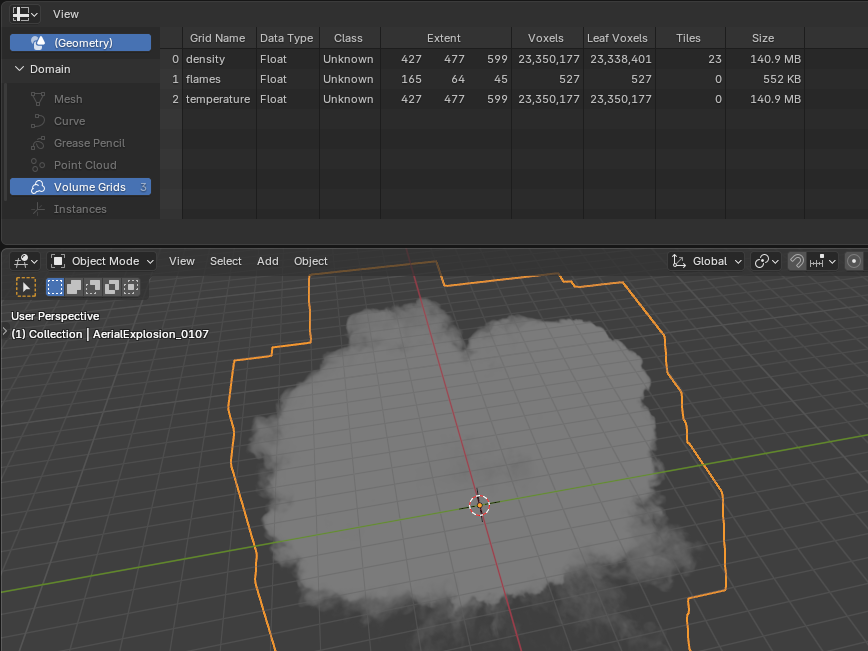Viewport: 868px width, 651px height.
Task: Click the Curve domain icon
Action: click(x=38, y=121)
